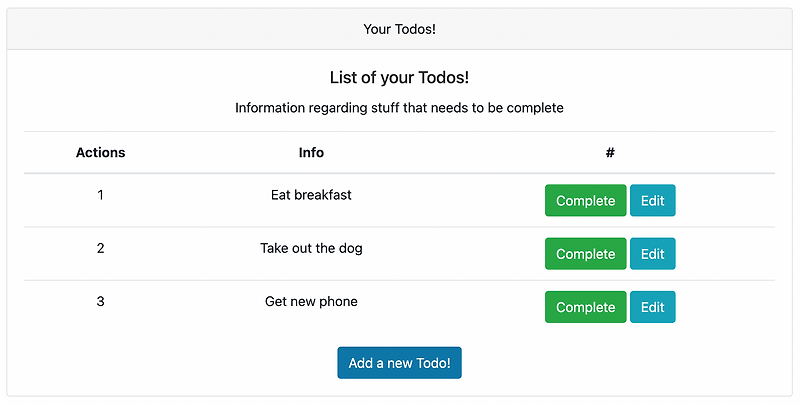Viewport: 800px width, 405px height.
Task: Click the Get new phone text
Action: tap(311, 301)
